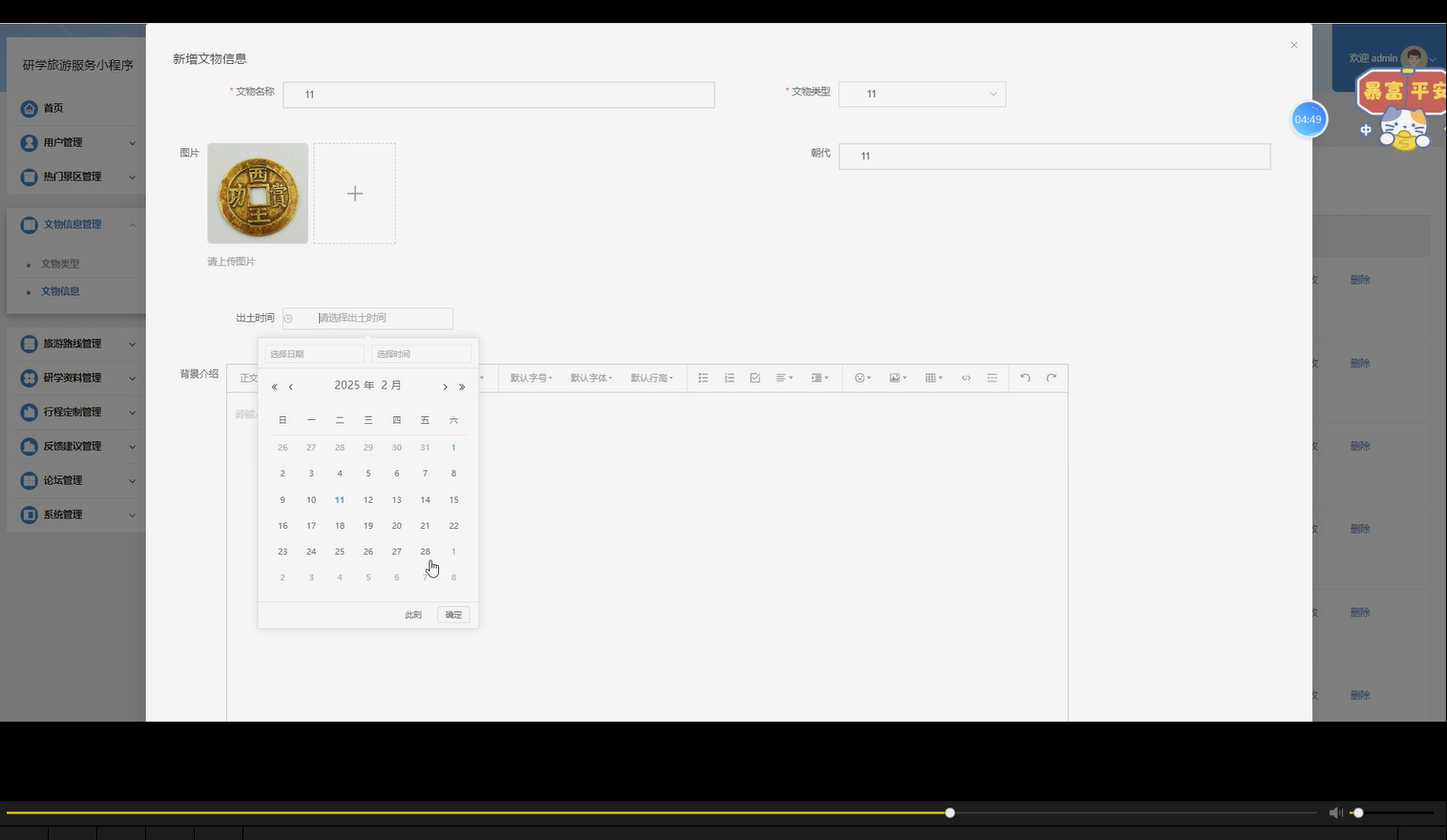Open the 默认字体 font family dropdown
The height and width of the screenshot is (840, 1447).
click(591, 378)
